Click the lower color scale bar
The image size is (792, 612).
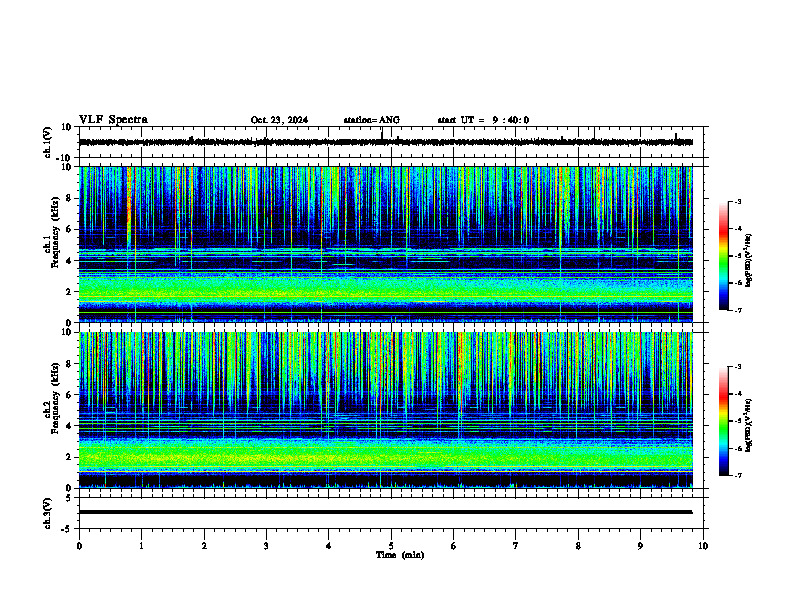[x=724, y=421]
